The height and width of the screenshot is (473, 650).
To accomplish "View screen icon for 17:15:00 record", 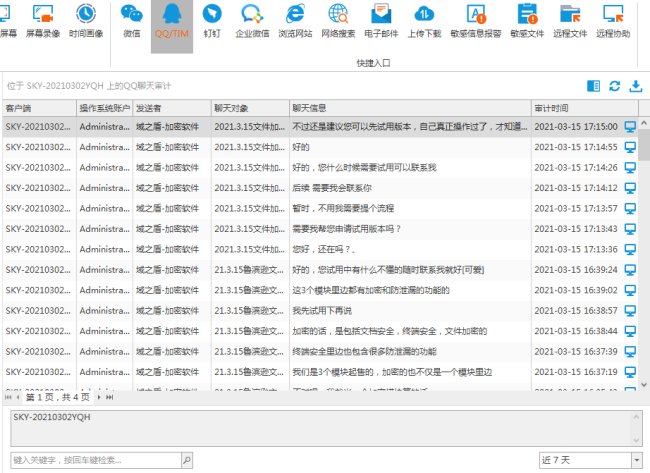I will click(x=630, y=127).
